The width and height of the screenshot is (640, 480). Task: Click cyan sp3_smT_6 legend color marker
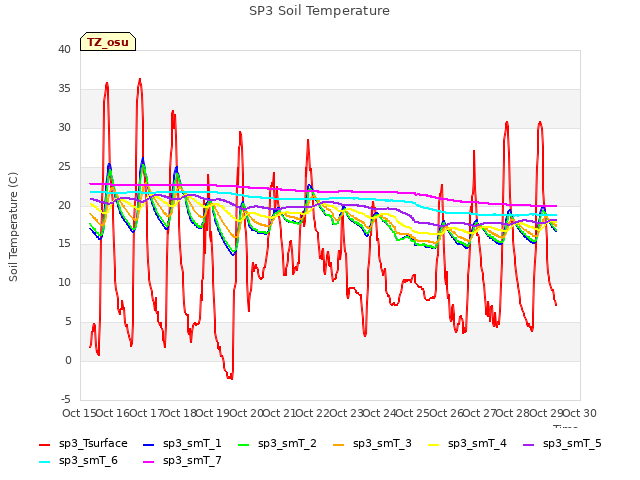[44, 462]
